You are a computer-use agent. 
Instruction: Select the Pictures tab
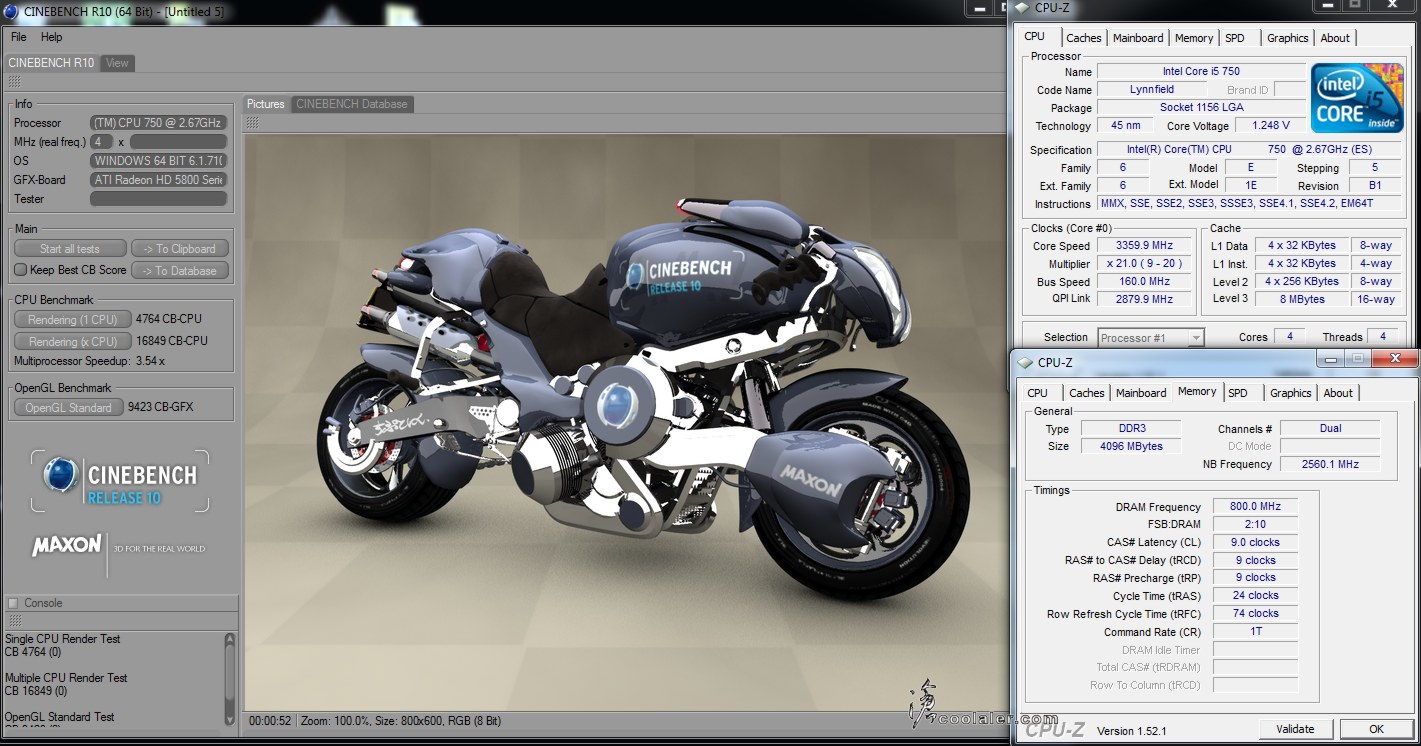click(266, 104)
